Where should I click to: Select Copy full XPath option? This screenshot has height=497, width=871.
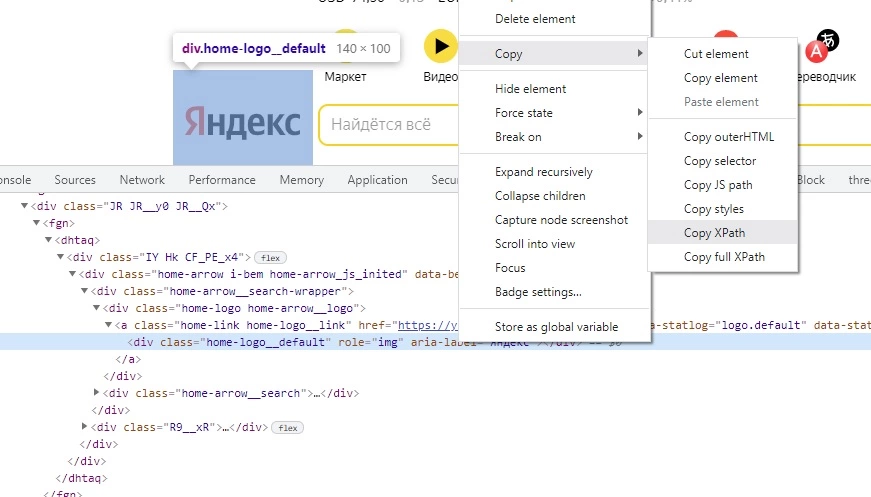723,257
